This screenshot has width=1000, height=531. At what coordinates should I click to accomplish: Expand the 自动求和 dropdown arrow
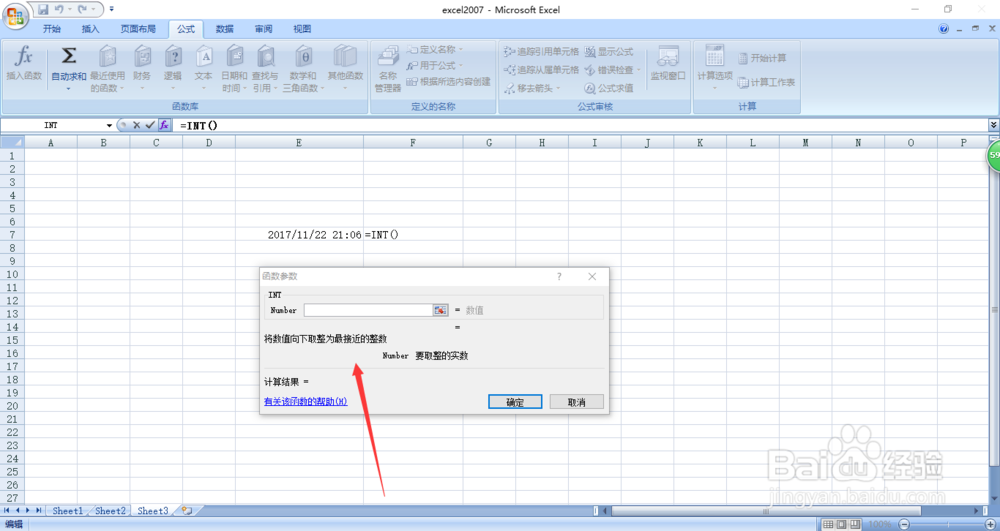tap(69, 88)
